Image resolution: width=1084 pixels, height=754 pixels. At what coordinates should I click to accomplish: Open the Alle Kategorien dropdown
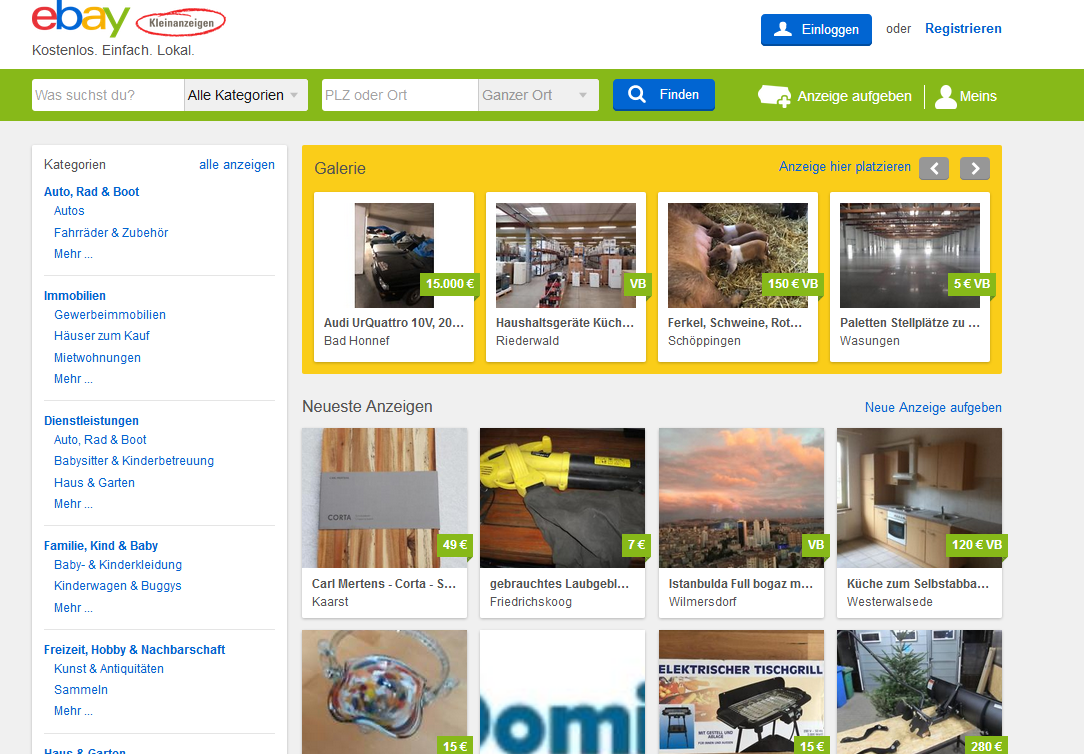point(245,95)
